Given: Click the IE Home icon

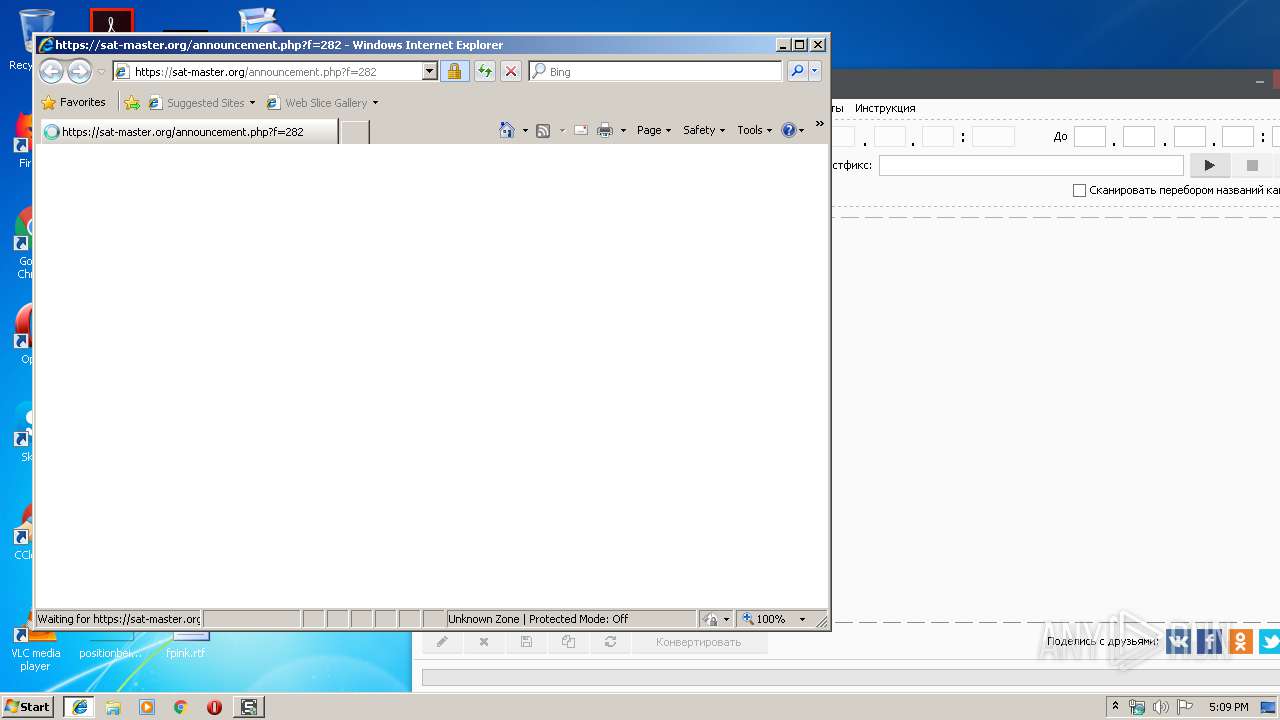Looking at the screenshot, I should [507, 130].
